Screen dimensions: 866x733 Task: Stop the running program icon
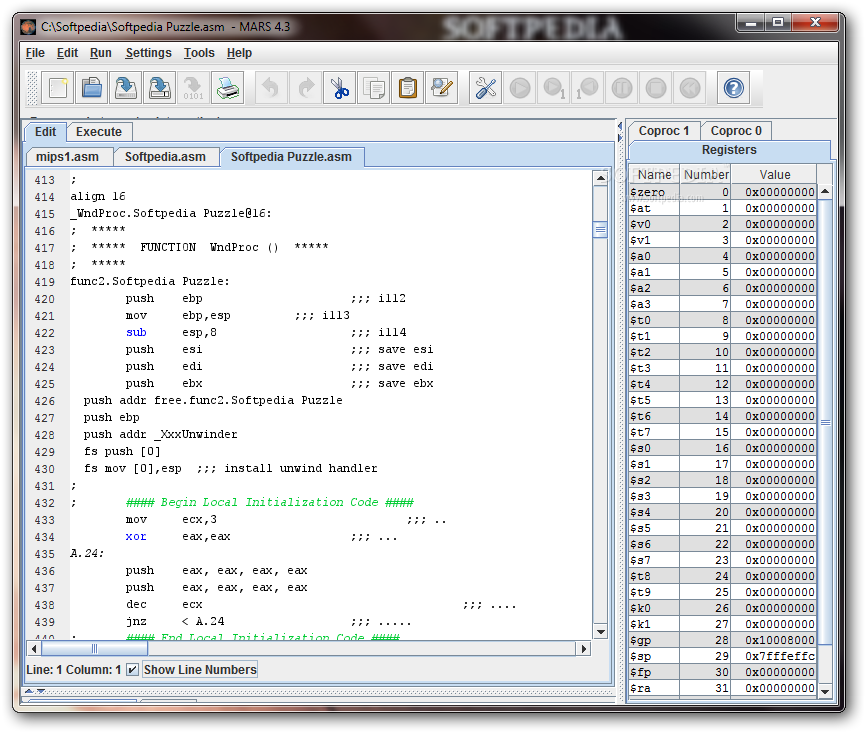click(656, 88)
